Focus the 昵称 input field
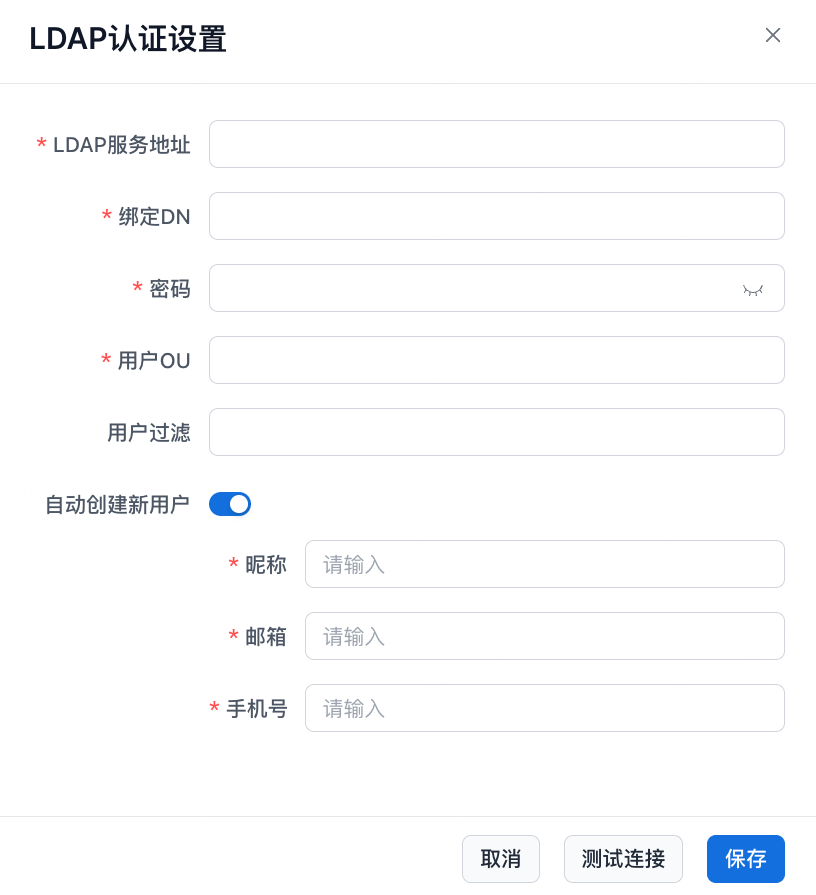The image size is (816, 895). coord(544,564)
